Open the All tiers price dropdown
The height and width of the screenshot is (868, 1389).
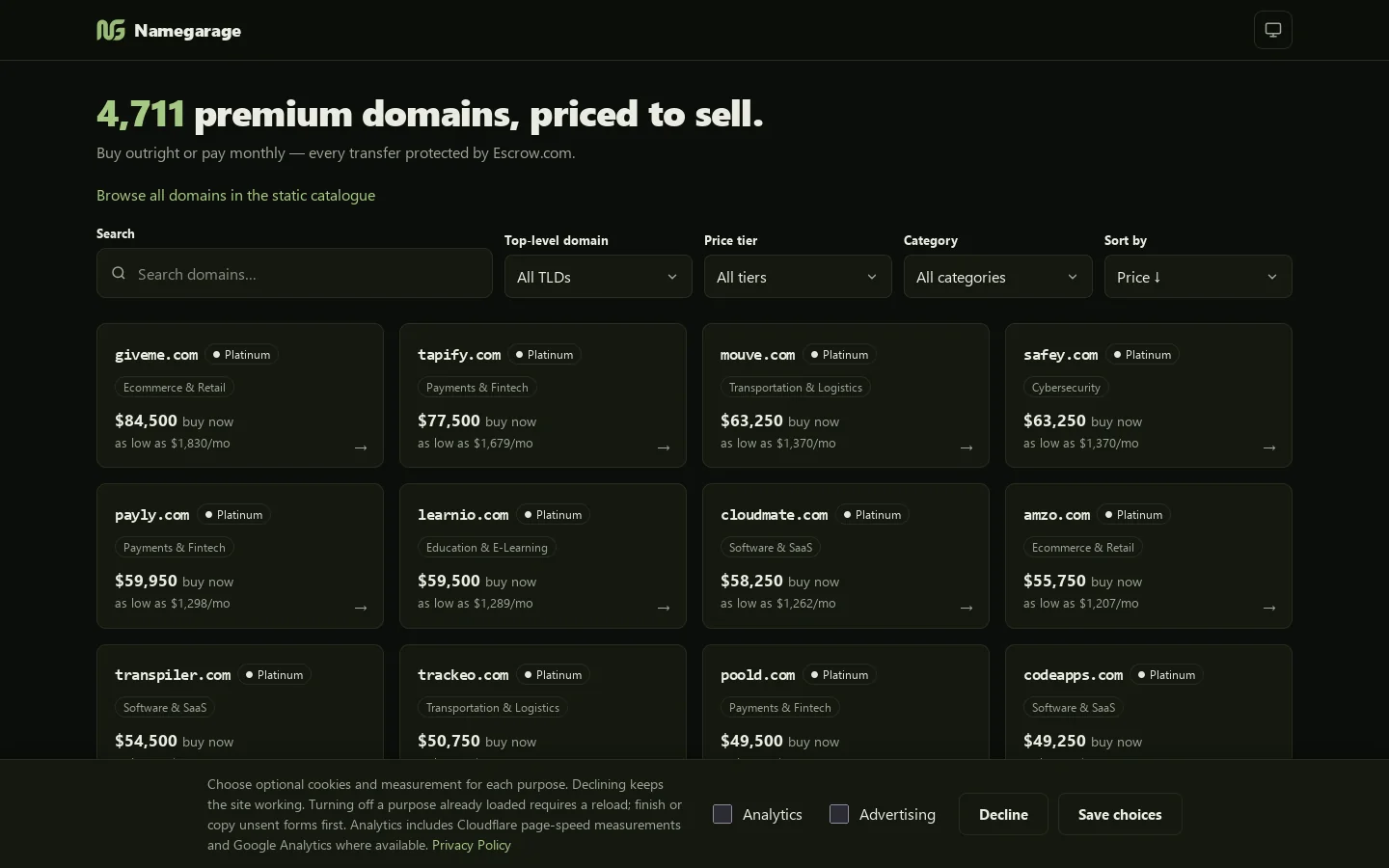pos(798,277)
